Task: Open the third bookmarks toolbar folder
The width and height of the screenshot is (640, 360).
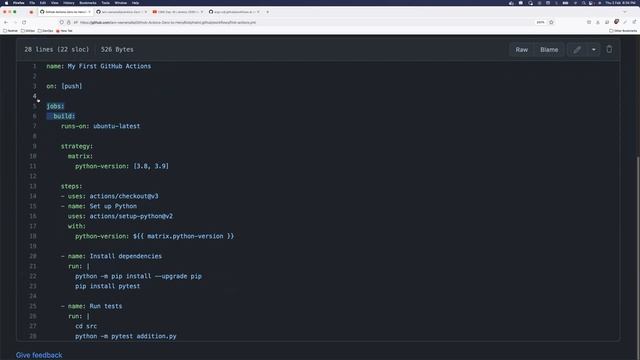Action: (x=46, y=31)
